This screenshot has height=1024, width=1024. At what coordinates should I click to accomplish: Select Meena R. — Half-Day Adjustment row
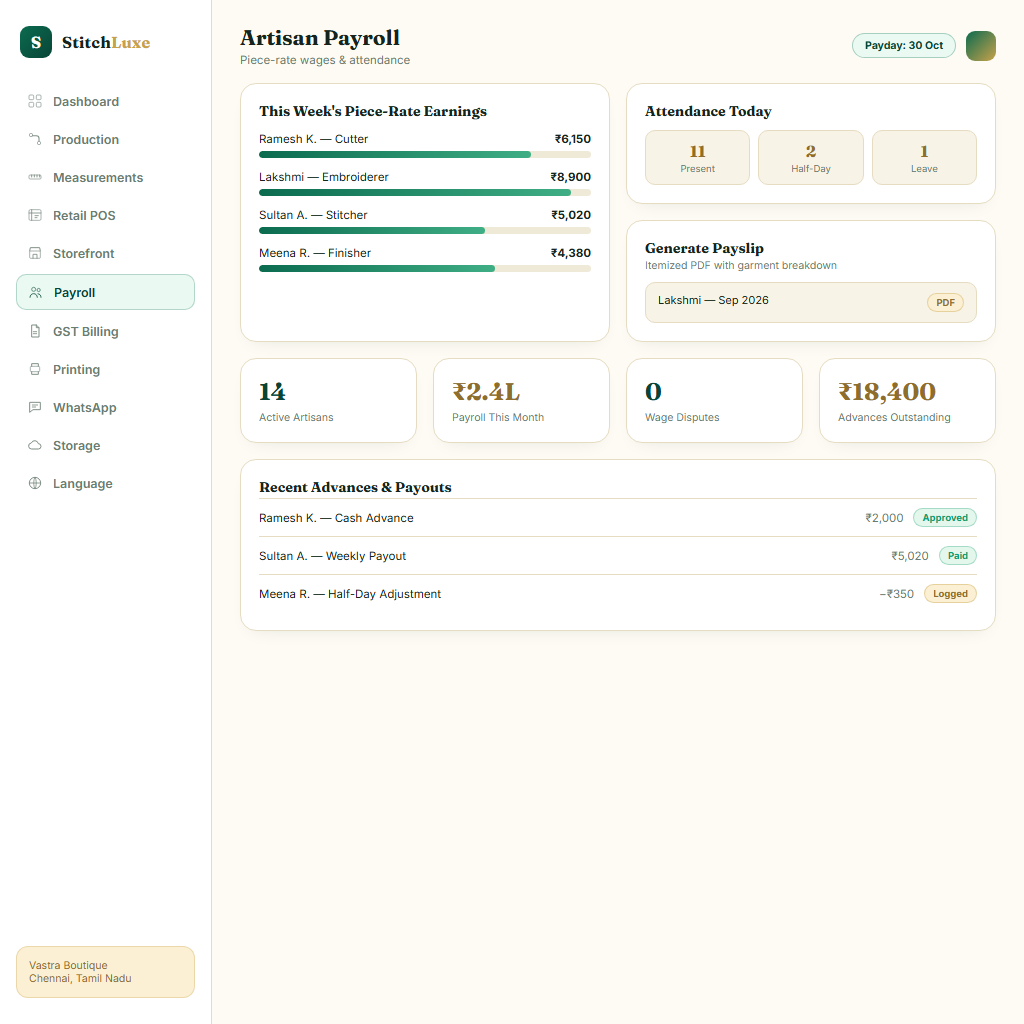(x=618, y=594)
